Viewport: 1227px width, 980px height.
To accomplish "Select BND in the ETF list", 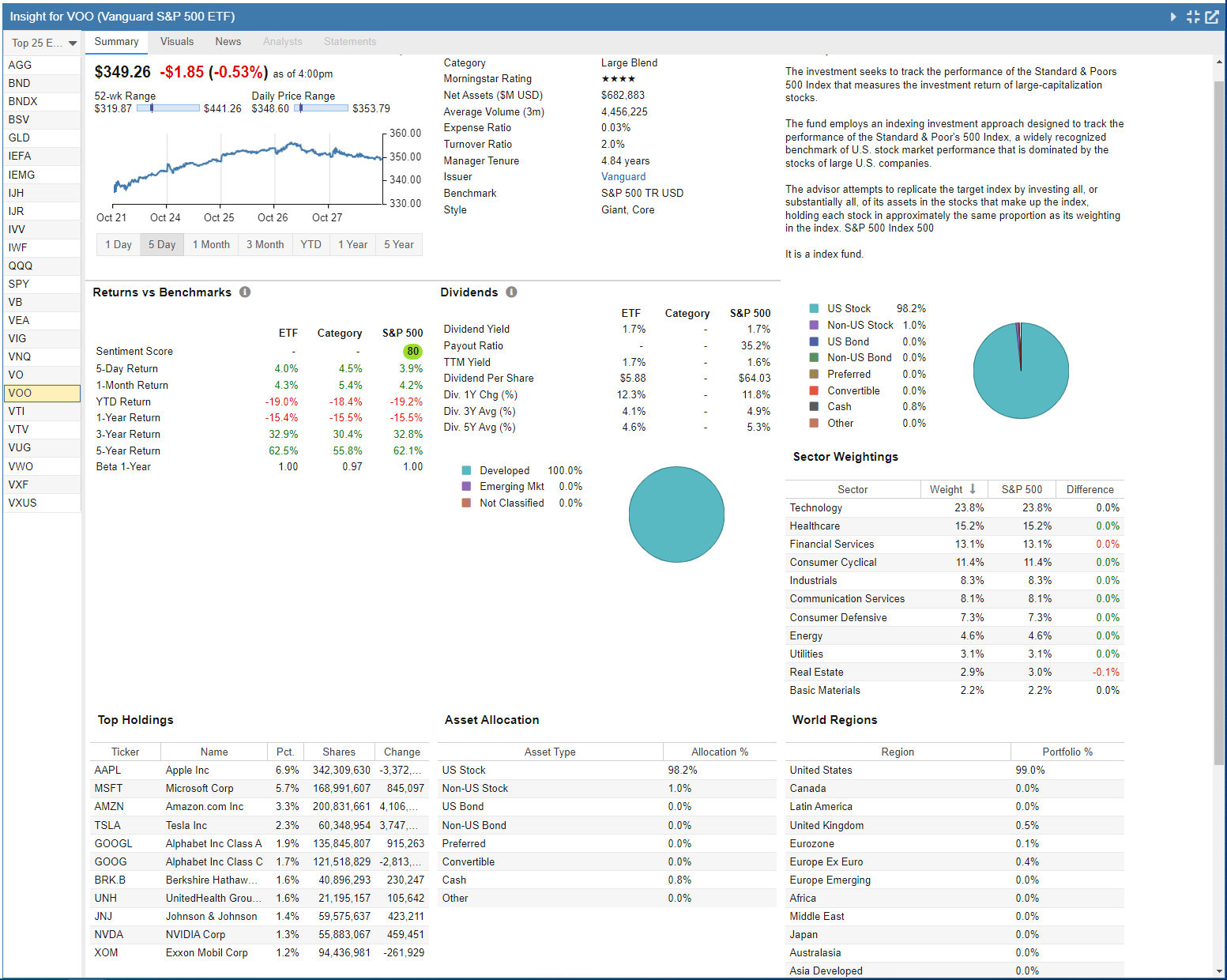I will tap(42, 83).
